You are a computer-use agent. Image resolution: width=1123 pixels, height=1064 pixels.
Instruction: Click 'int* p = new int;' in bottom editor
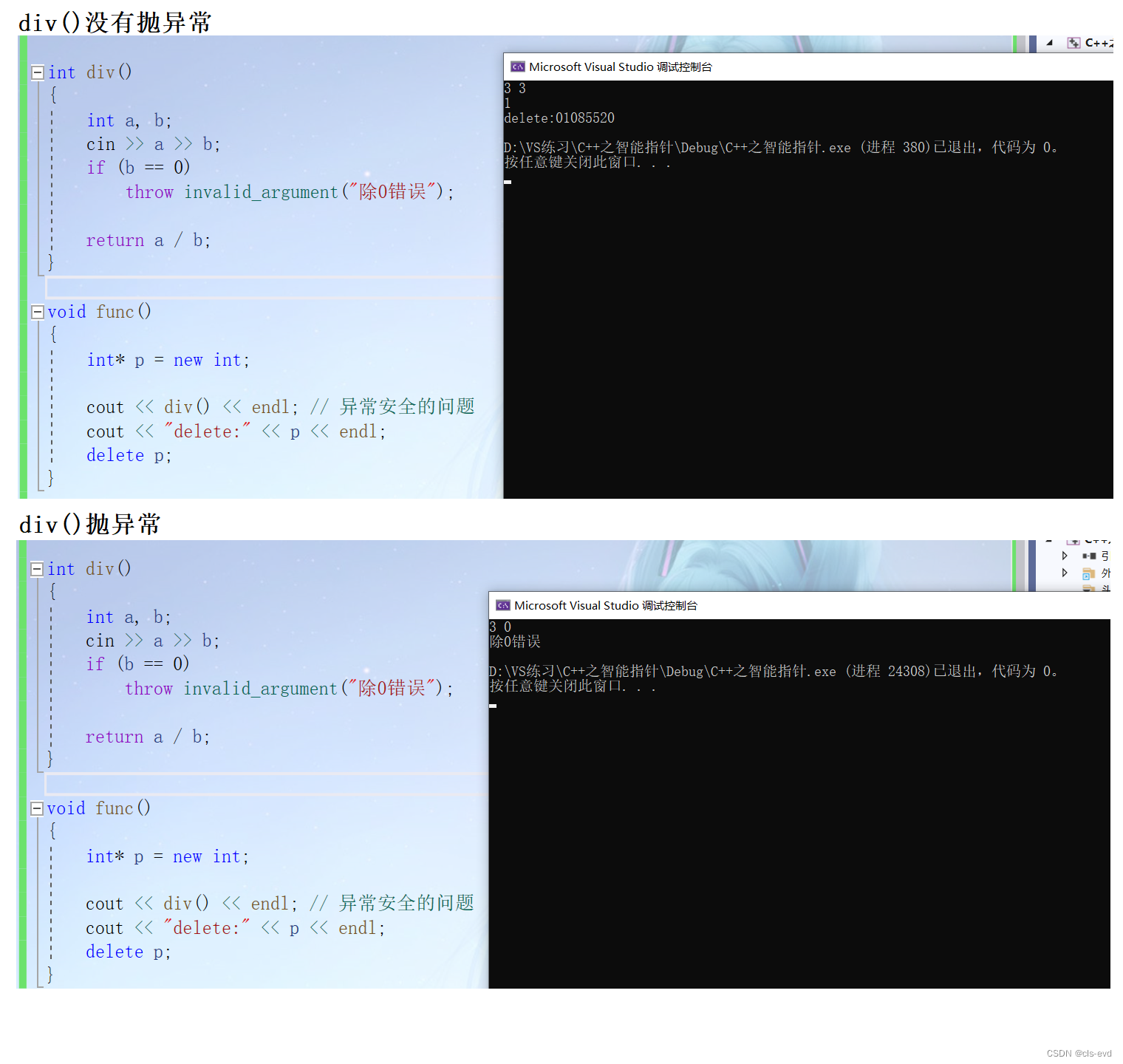point(168,856)
